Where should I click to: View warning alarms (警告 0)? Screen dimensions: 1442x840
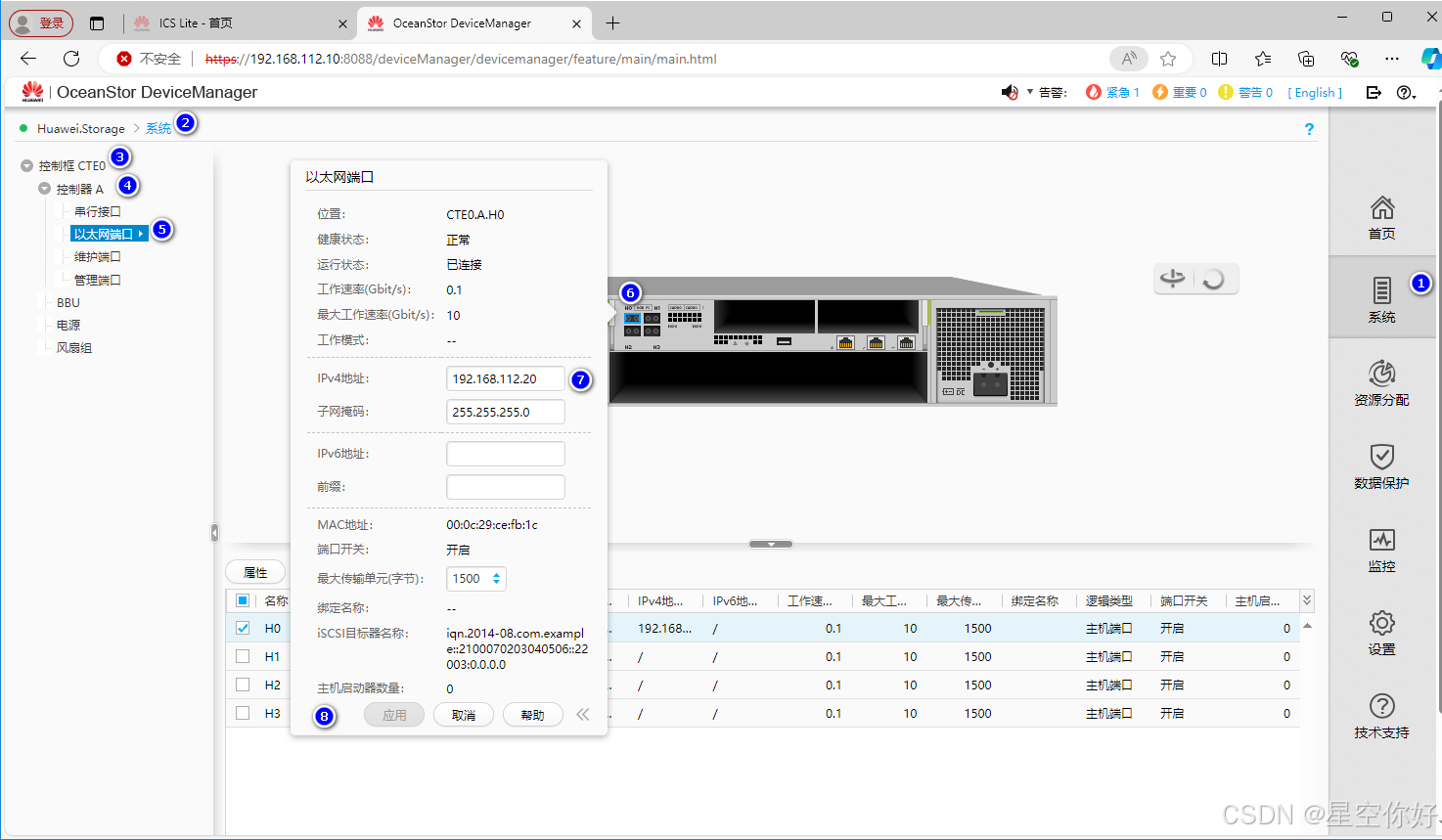click(x=1245, y=92)
